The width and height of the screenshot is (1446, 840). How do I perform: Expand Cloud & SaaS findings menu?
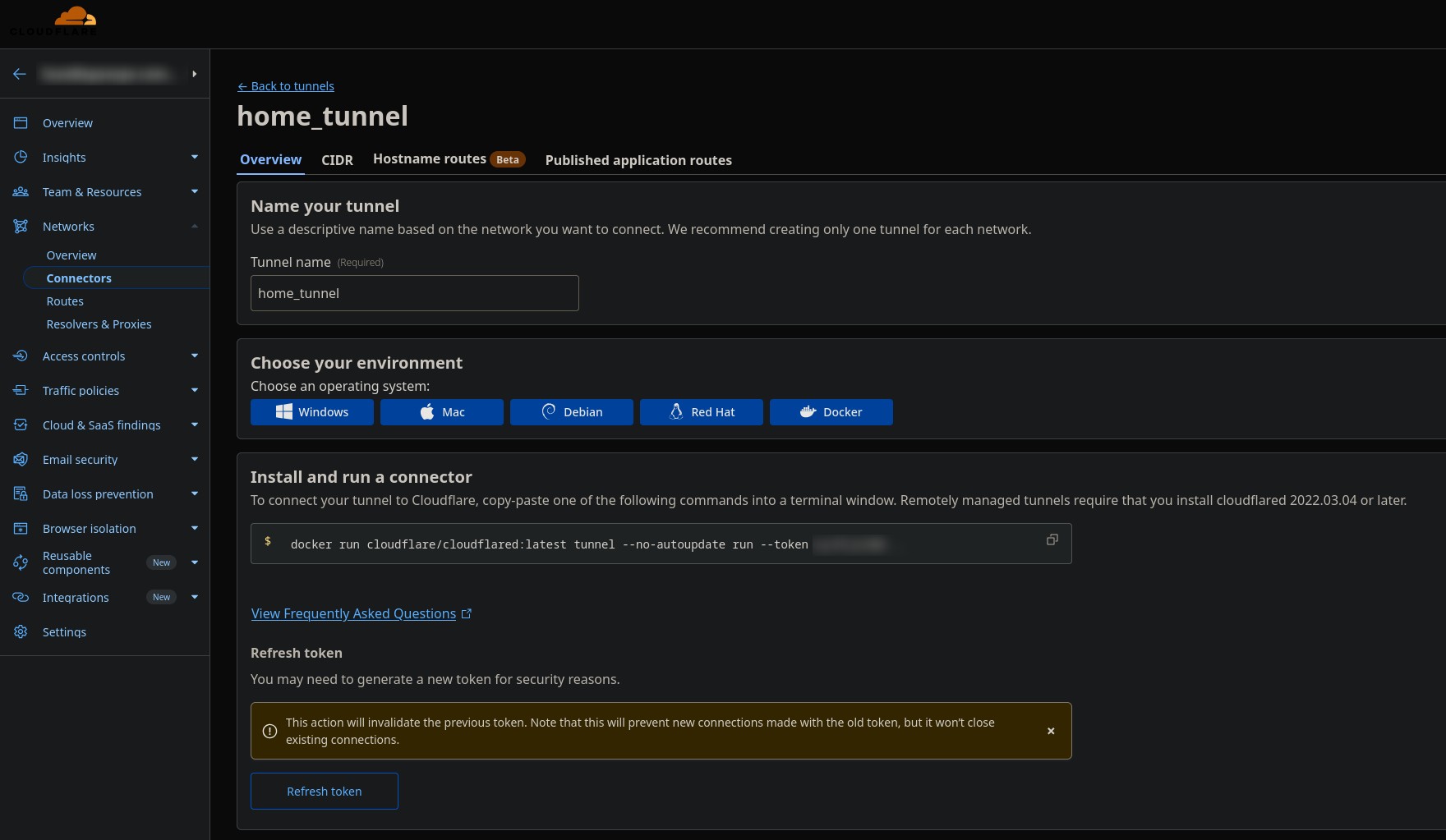point(195,425)
